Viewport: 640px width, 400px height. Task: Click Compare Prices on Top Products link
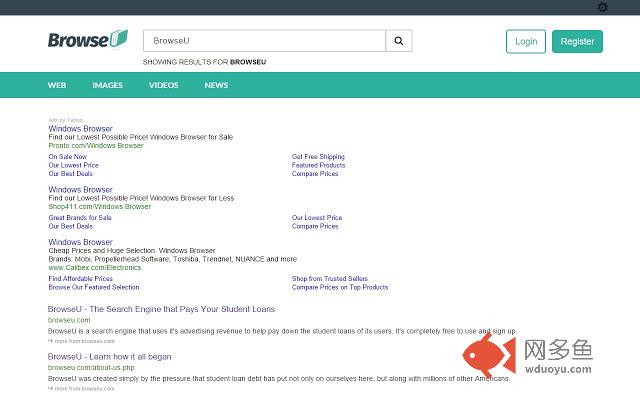(340, 287)
